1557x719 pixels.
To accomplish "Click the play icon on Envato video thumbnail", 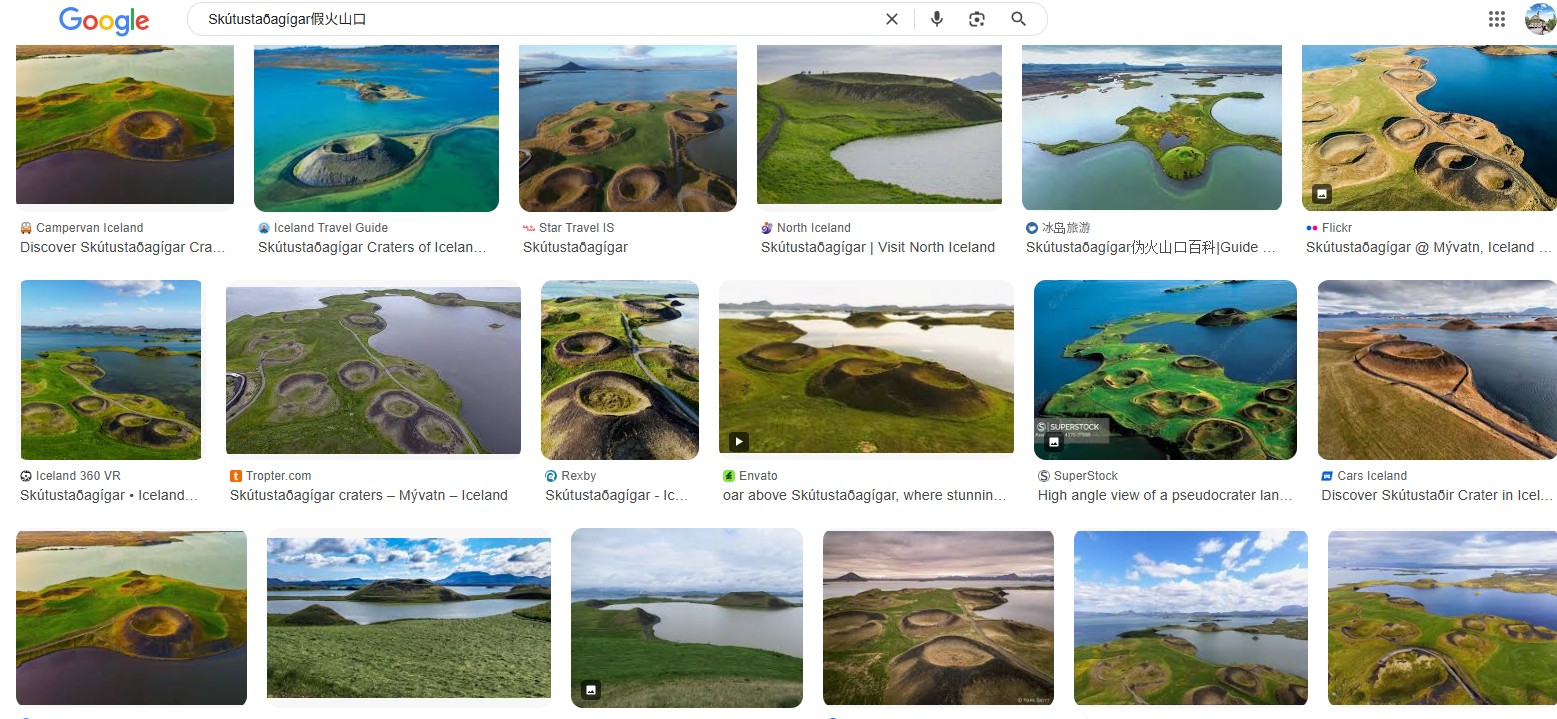I will point(739,440).
